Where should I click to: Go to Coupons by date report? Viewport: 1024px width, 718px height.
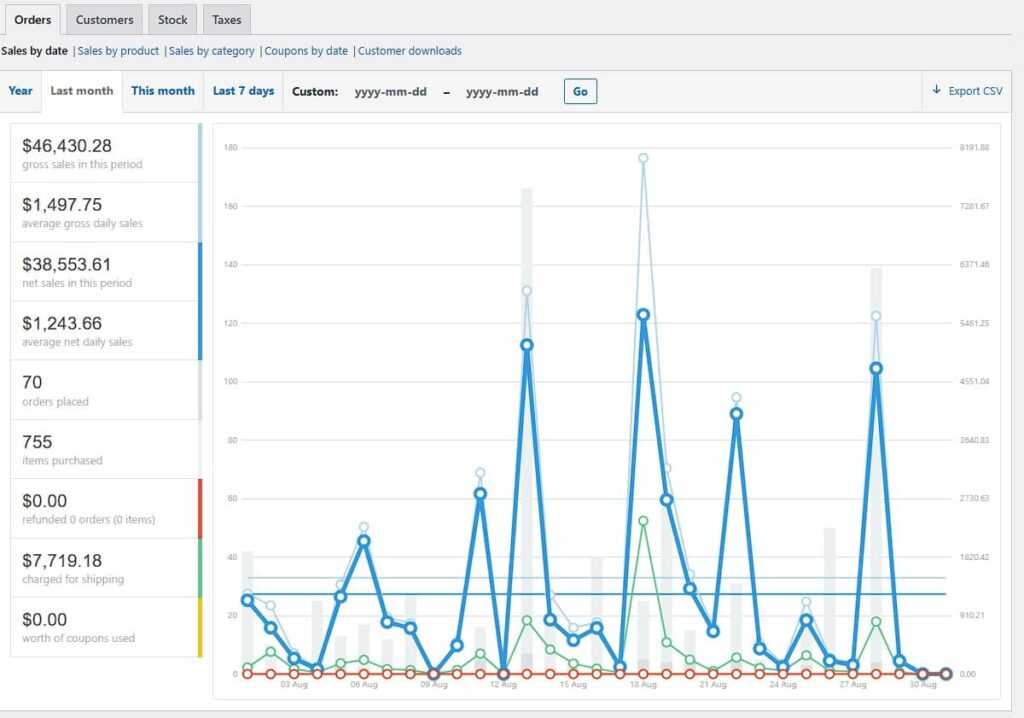306,51
